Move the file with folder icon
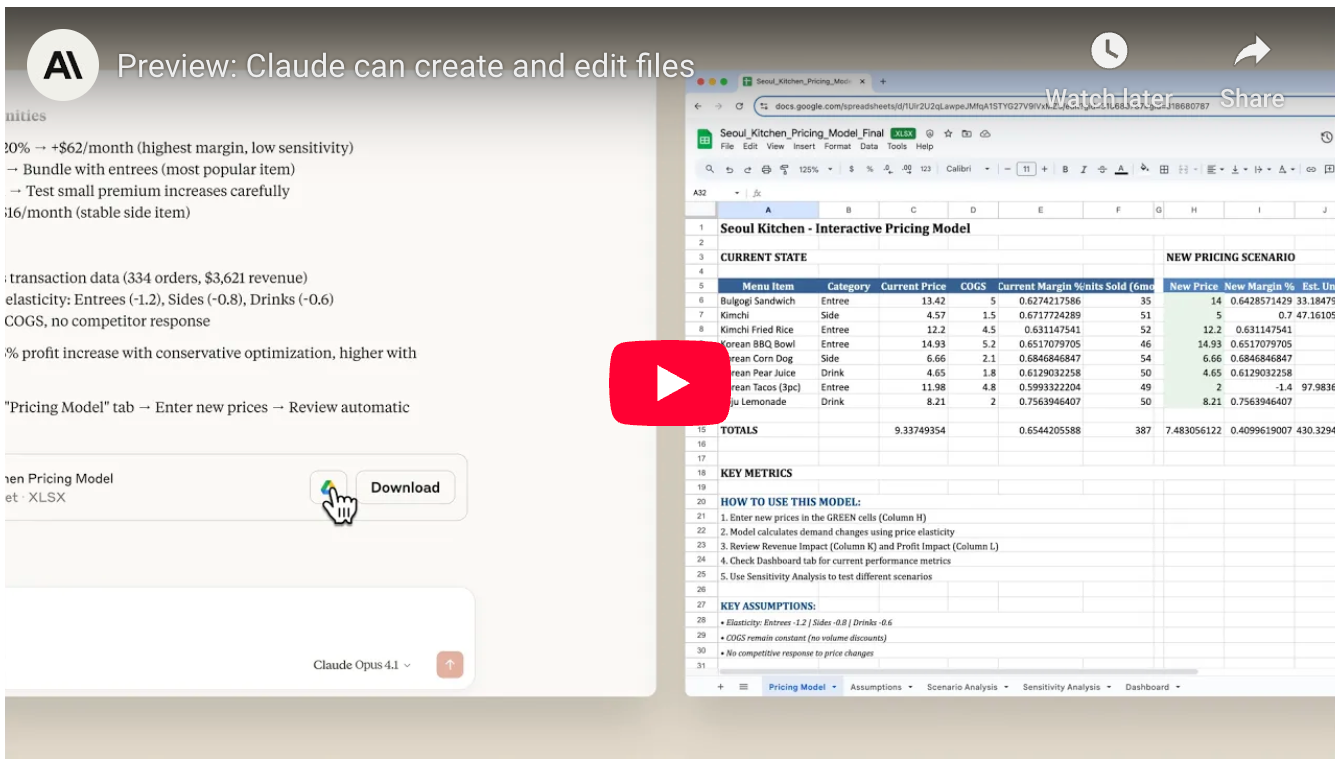This screenshot has width=1344, height=764. 966,133
